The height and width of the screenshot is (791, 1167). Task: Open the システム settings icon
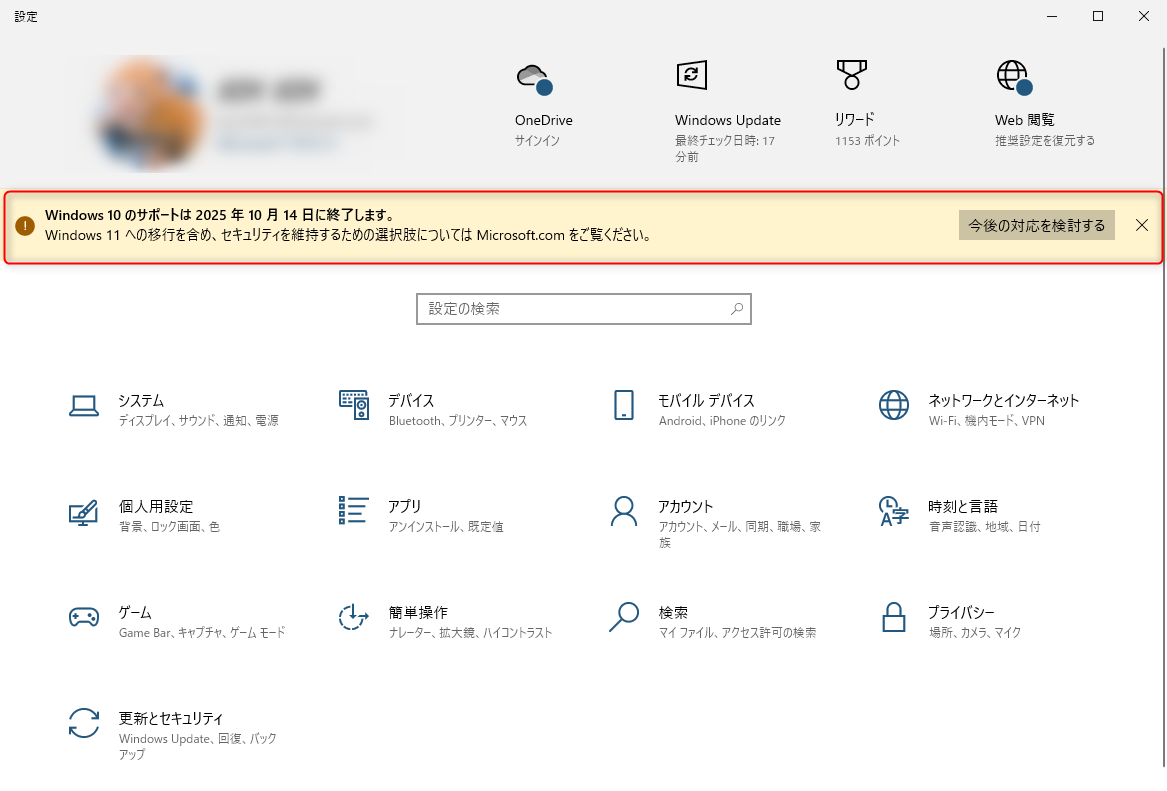click(84, 405)
